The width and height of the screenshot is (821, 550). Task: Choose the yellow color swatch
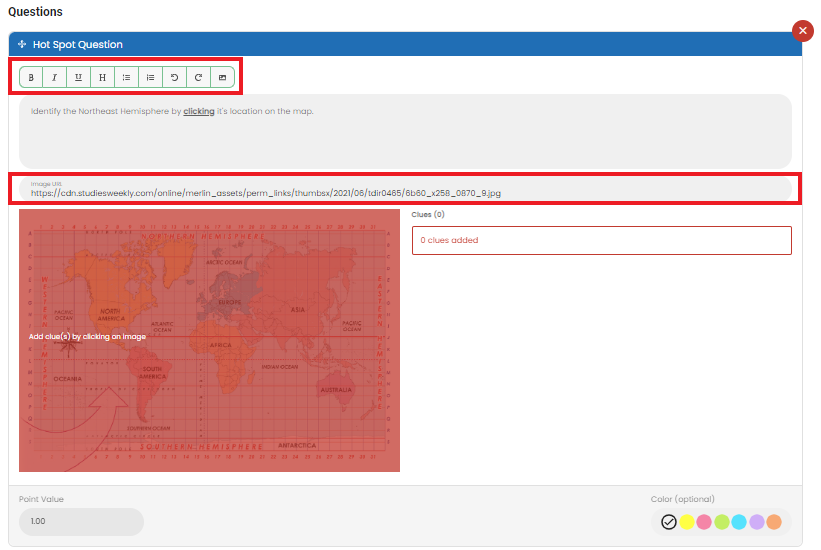(x=687, y=522)
